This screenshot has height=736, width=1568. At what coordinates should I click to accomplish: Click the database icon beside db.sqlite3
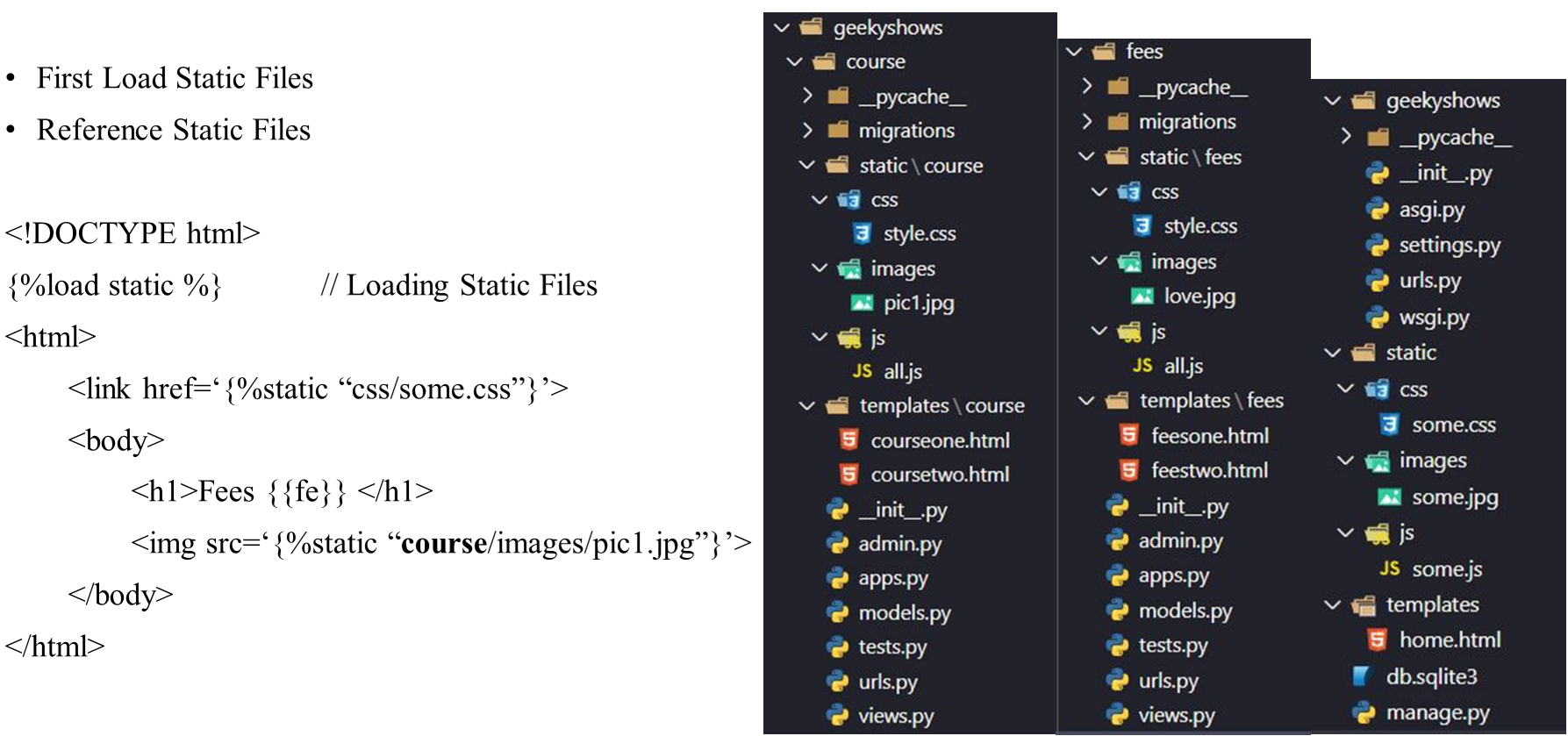[1361, 676]
